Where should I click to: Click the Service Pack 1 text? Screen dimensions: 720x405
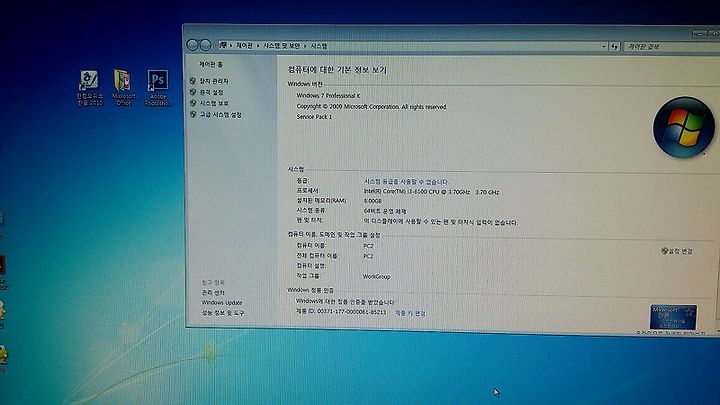coord(314,117)
